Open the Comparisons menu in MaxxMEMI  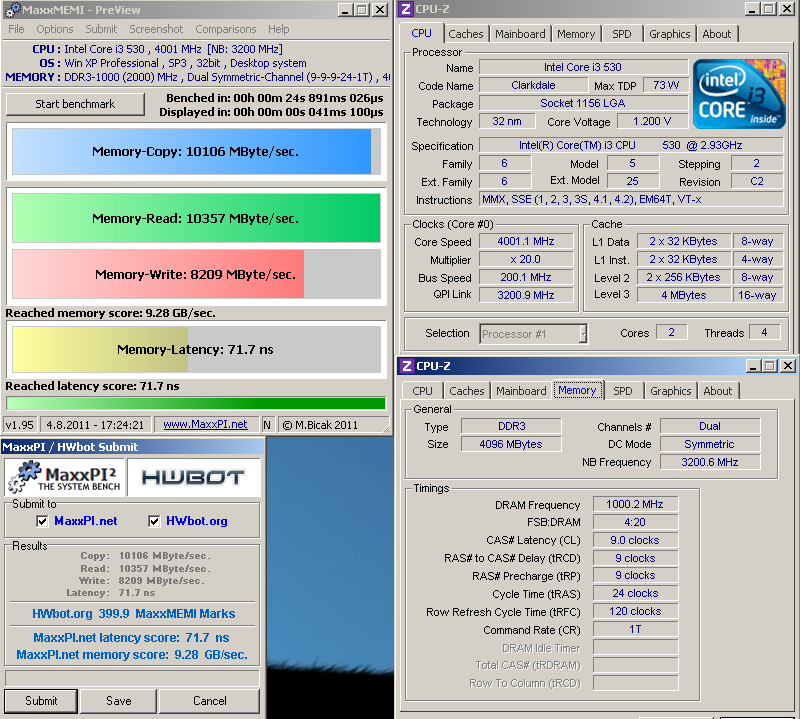click(x=226, y=29)
